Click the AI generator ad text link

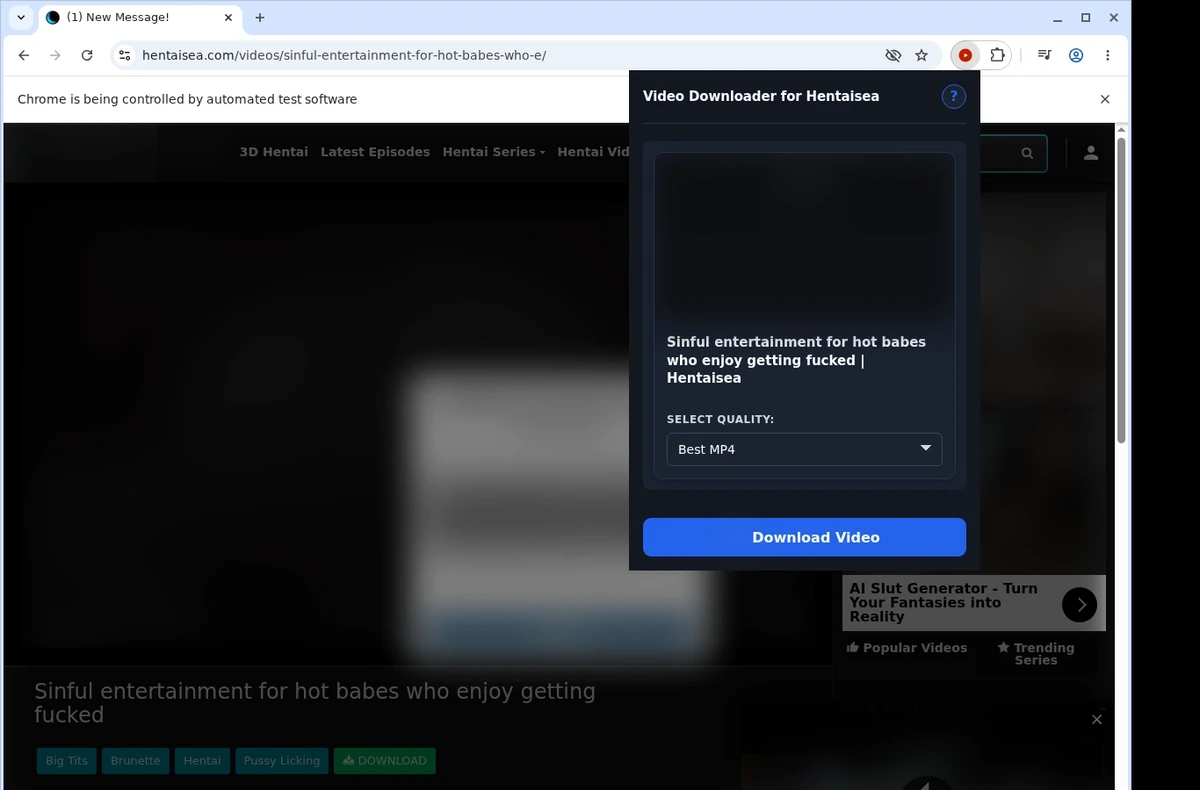pos(944,603)
